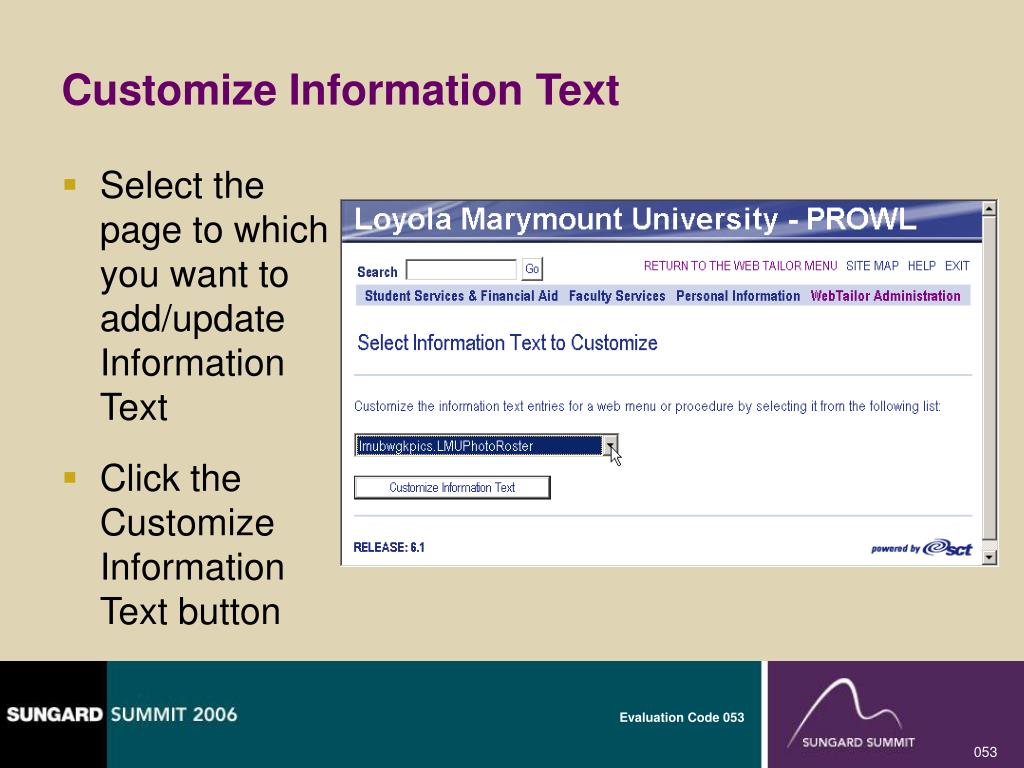Screen dimensions: 1024x768
Task: Switch to Faculty Services tab
Action: pyautogui.click(x=616, y=296)
